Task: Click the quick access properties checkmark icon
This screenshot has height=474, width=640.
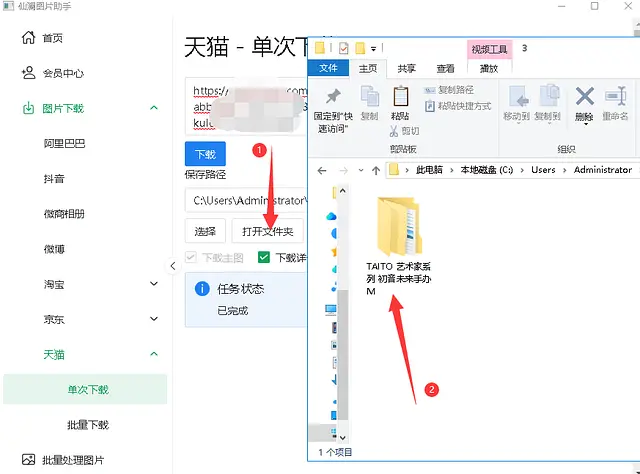Action: coord(344,49)
